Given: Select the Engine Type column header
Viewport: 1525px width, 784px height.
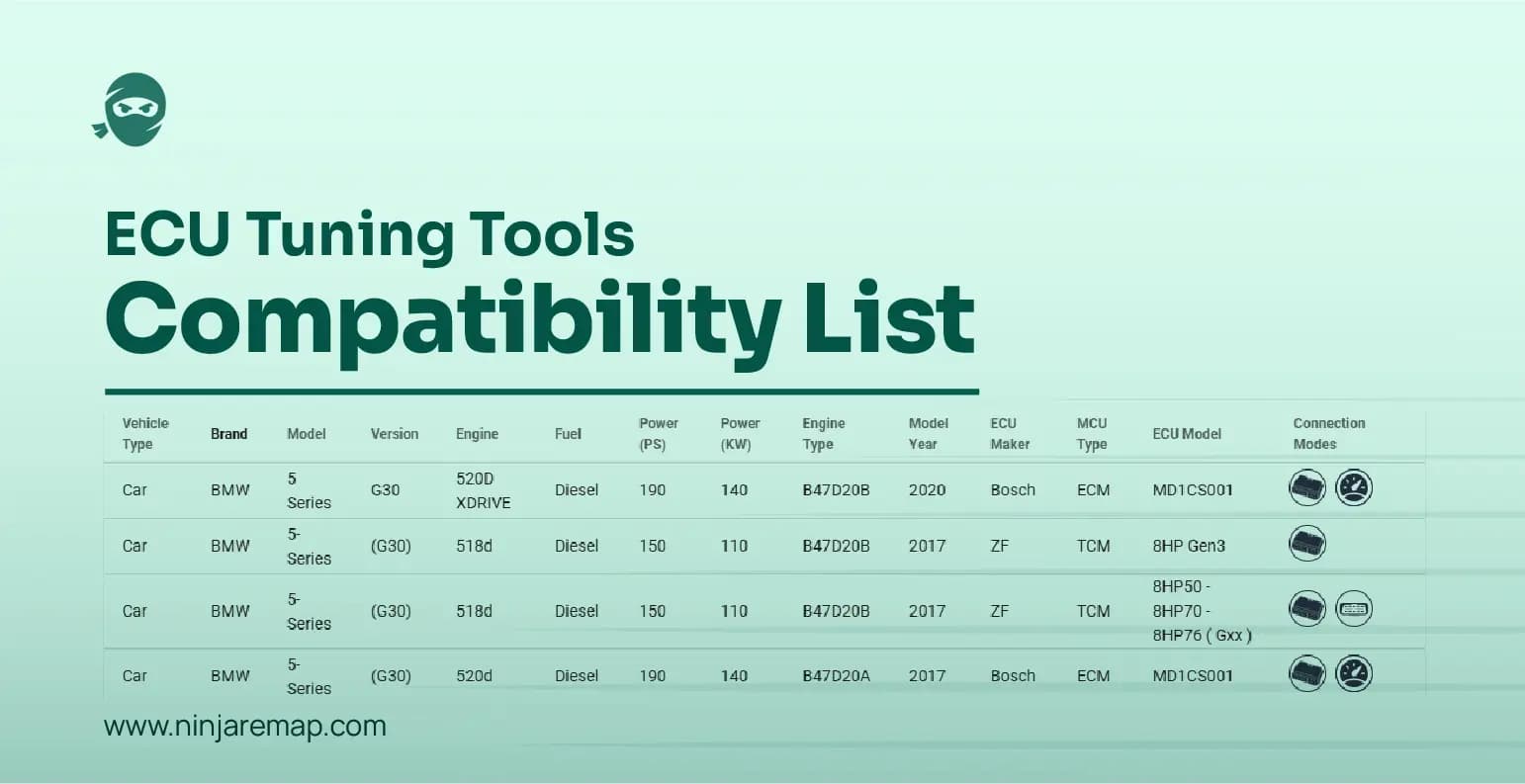Looking at the screenshot, I should pos(824,433).
